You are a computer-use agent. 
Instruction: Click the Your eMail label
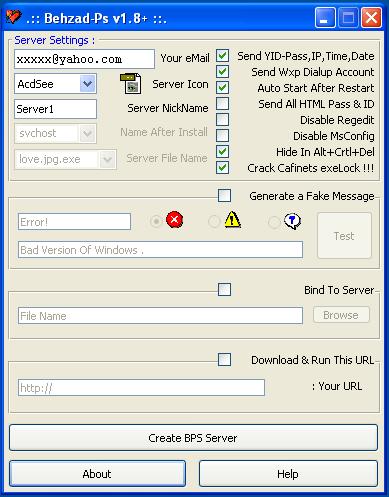pyautogui.click(x=185, y=58)
